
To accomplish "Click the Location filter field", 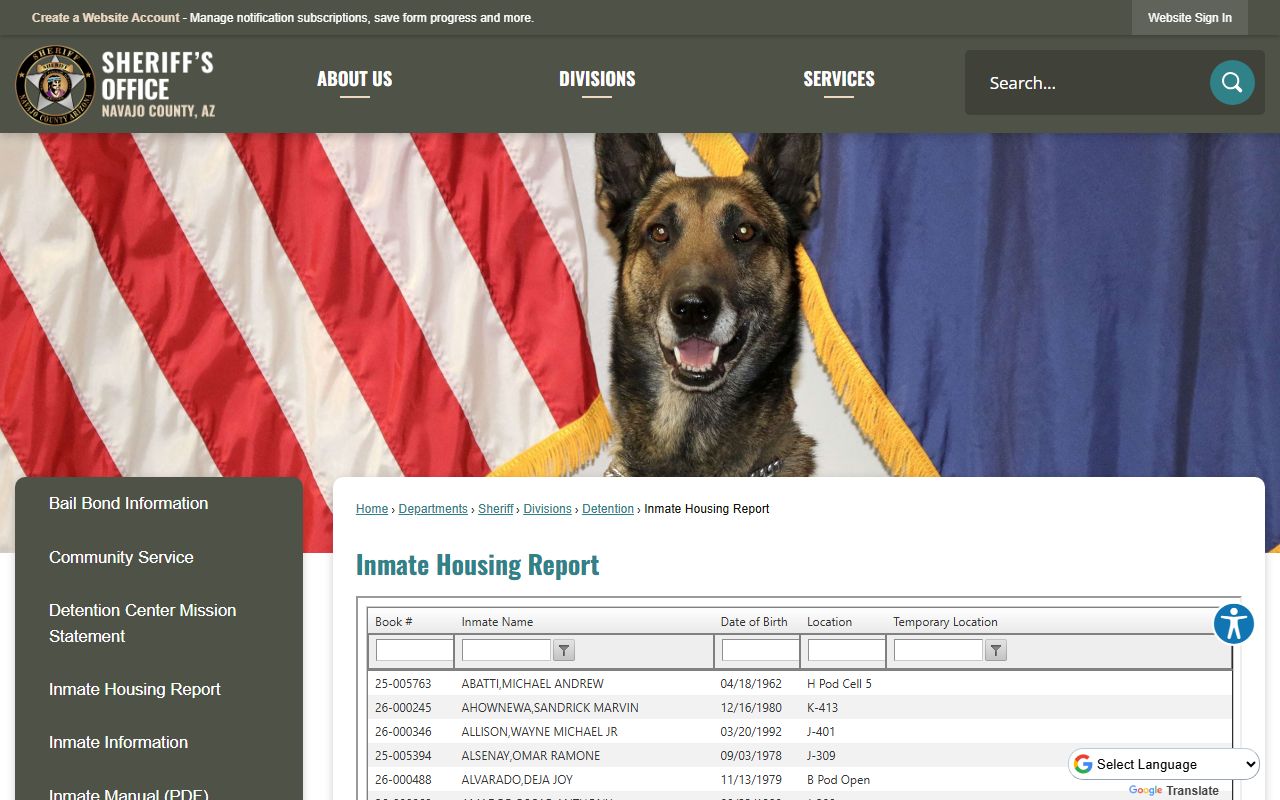I will pyautogui.click(x=846, y=650).
